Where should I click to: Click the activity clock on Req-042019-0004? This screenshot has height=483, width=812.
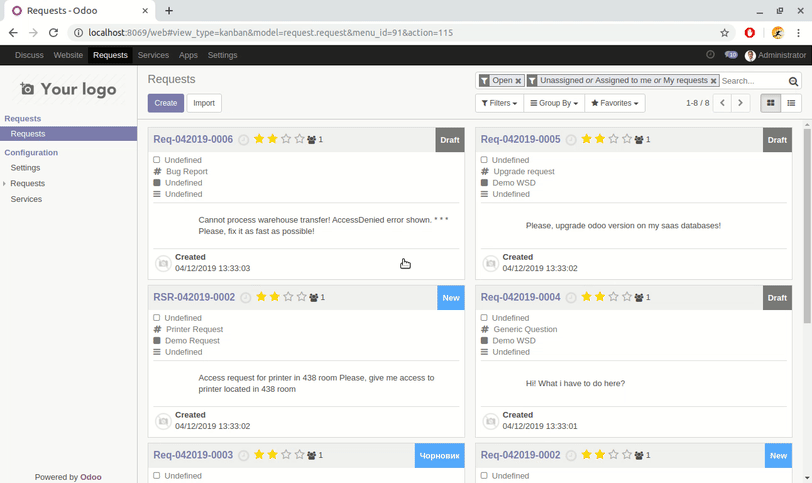[x=571, y=298]
